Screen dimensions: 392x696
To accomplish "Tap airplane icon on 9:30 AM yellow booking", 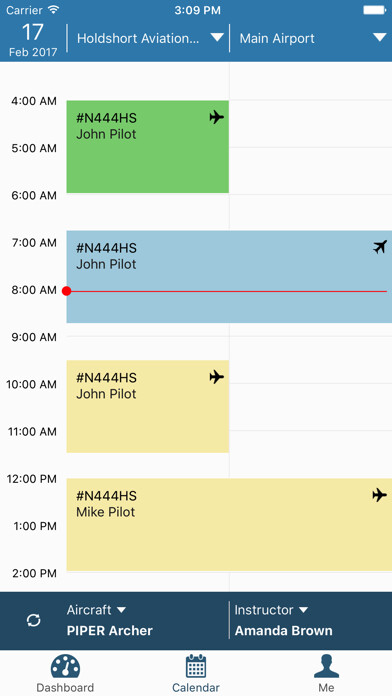I will (x=217, y=377).
